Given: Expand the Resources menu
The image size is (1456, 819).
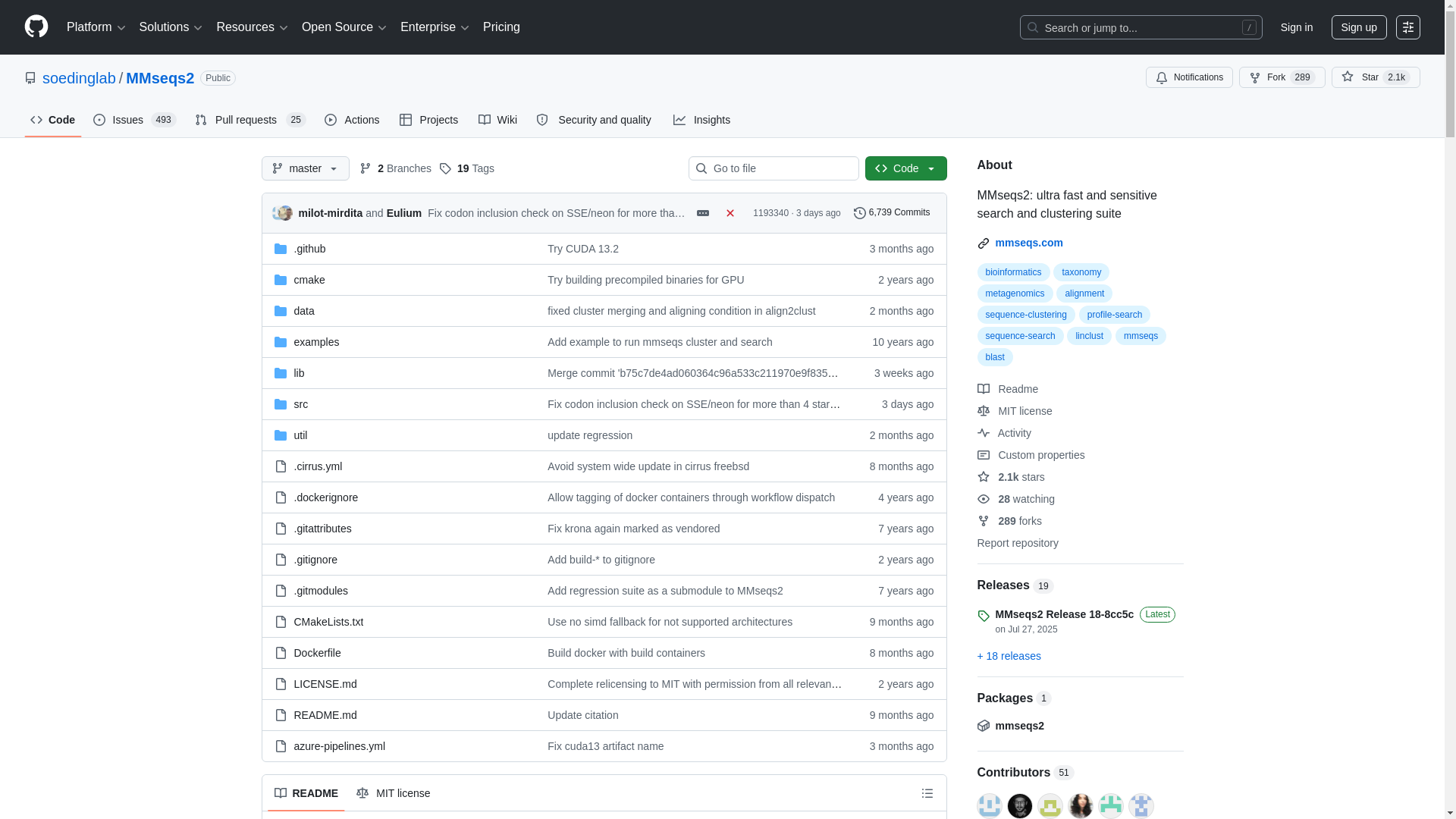Looking at the screenshot, I should (x=252, y=27).
